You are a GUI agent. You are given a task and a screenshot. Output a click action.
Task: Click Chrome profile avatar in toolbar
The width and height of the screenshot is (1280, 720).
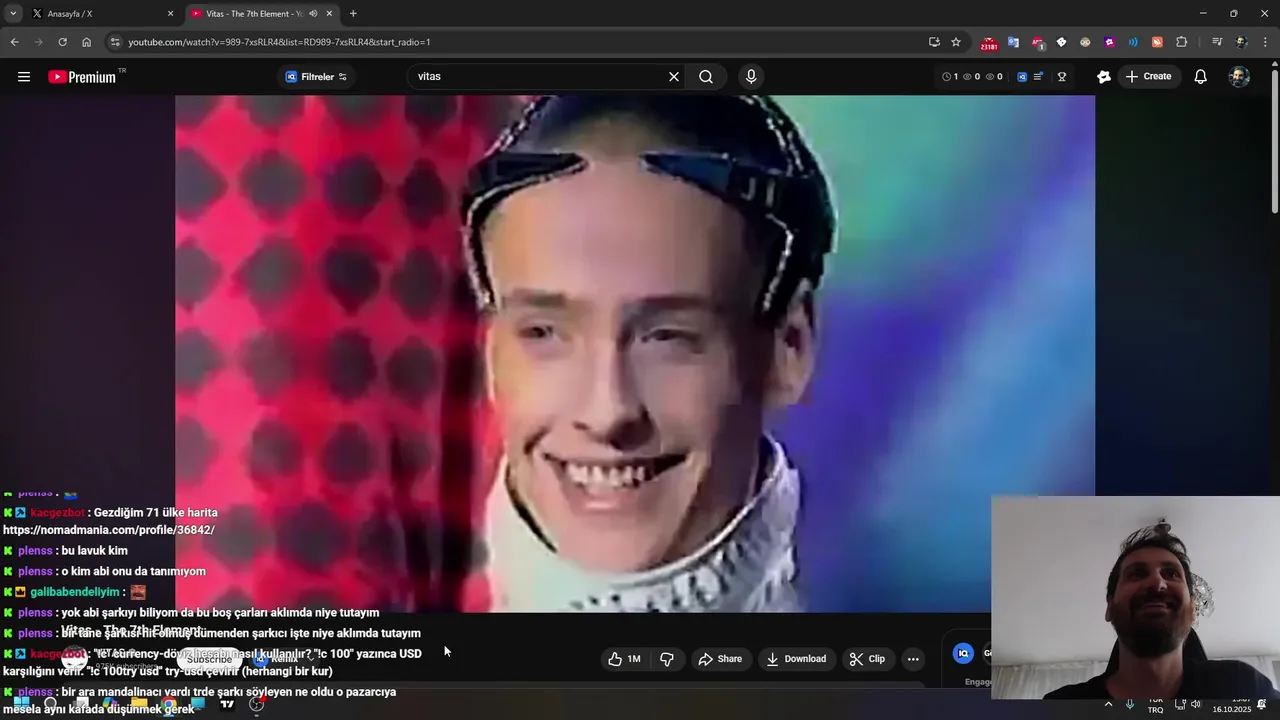[1241, 42]
